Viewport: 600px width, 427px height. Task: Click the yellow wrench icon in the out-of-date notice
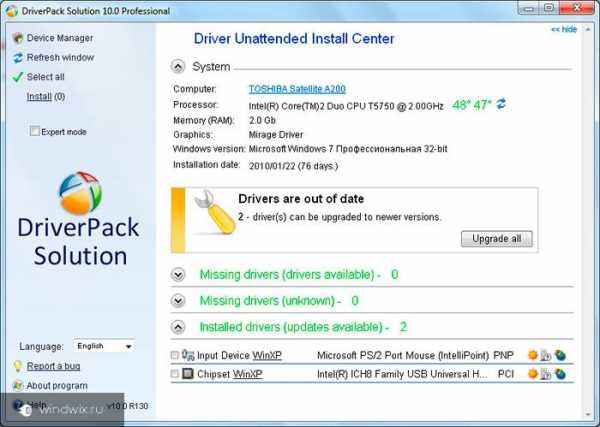[215, 212]
